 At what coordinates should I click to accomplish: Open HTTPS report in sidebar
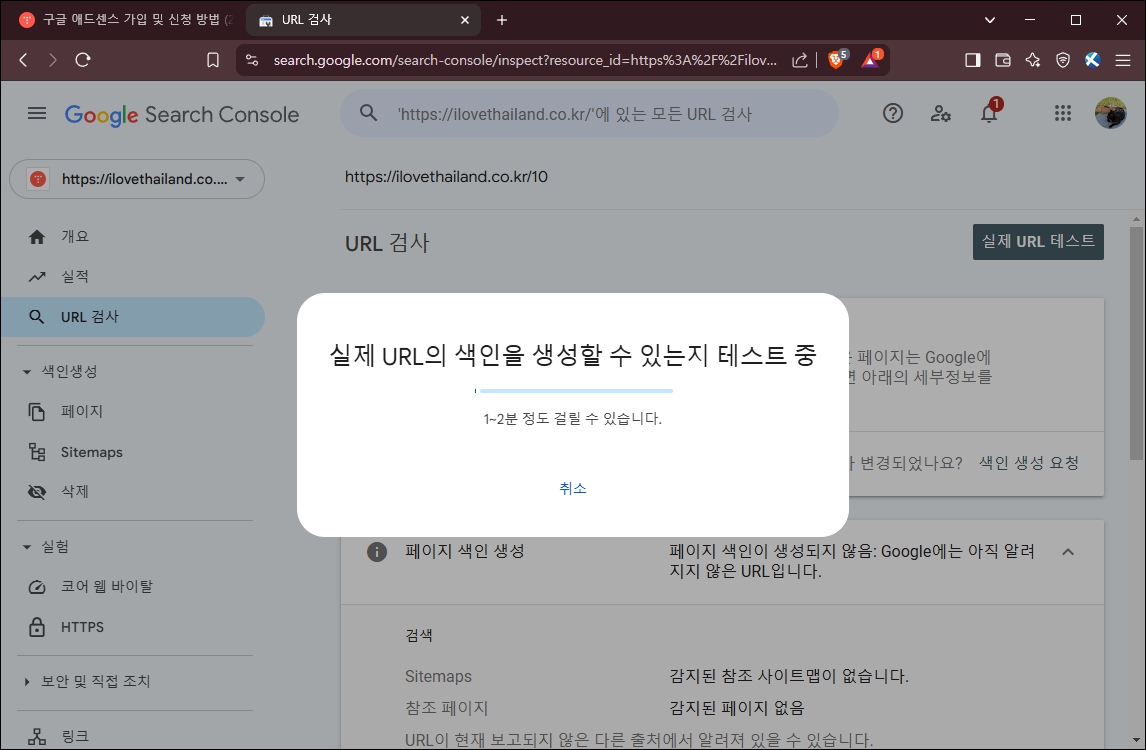(133, 626)
